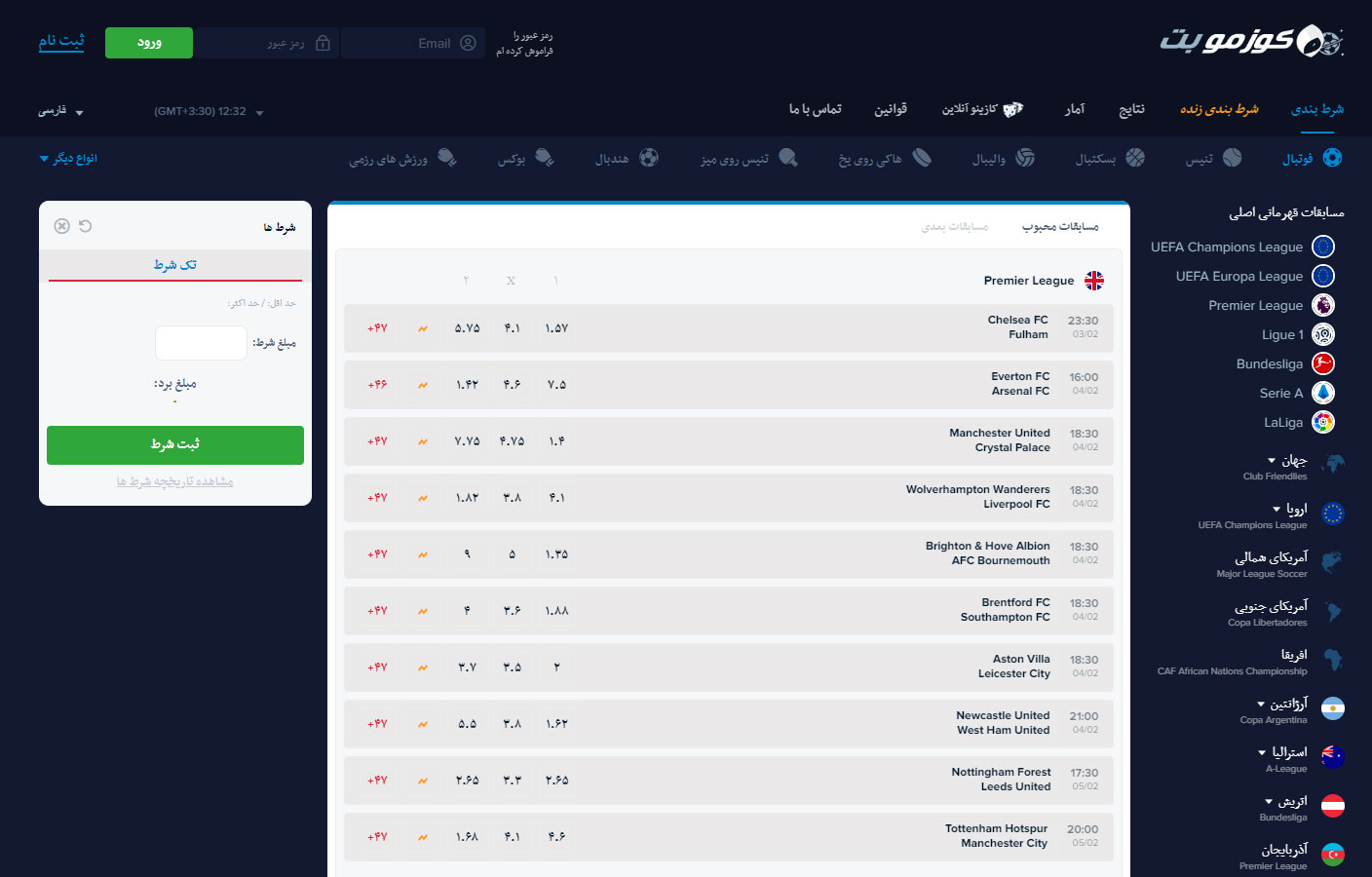Viewport: 1372px width, 877px height.
Task: Select the tennis ball icon
Action: (x=1233, y=158)
